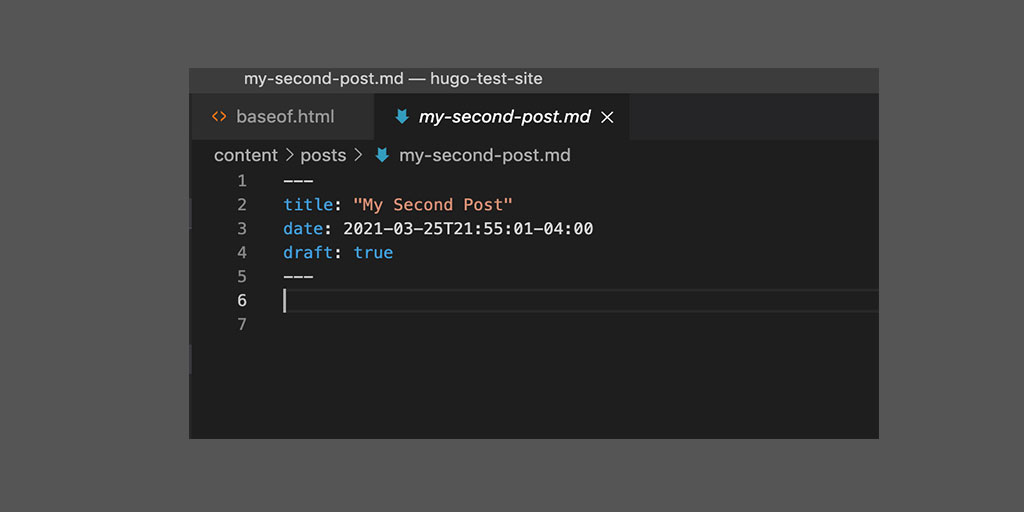Place cursor on the draft key
The image size is (1024, 512).
307,253
